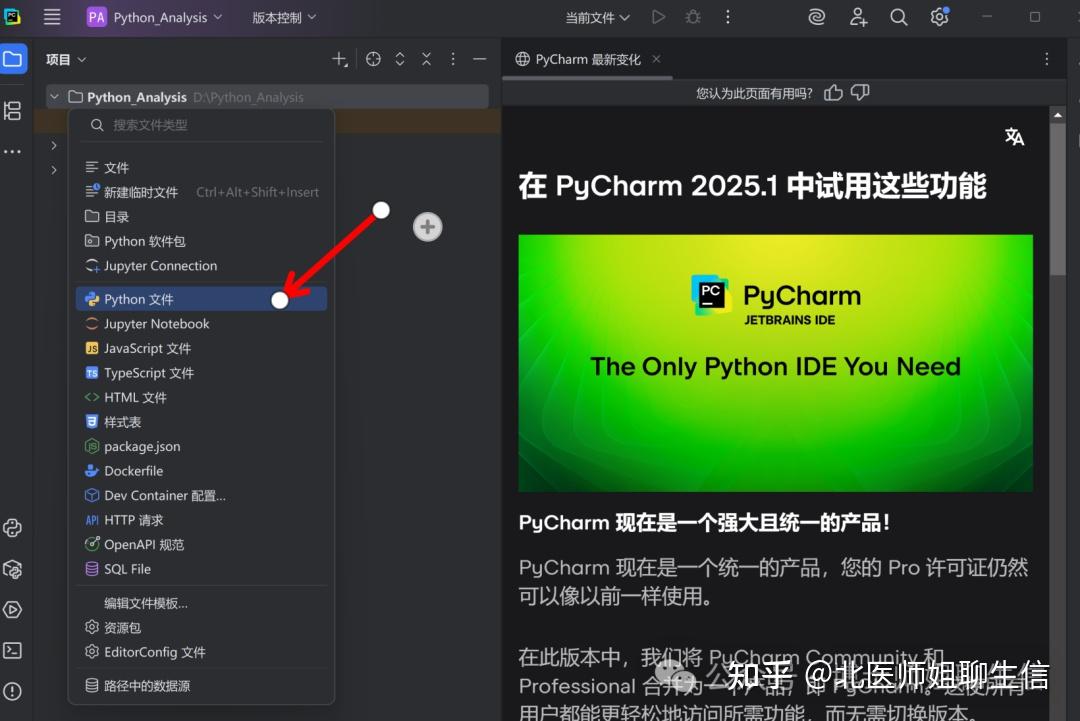The height and width of the screenshot is (721, 1080).
Task: Open the more actions menu beside Debug
Action: [x=727, y=17]
